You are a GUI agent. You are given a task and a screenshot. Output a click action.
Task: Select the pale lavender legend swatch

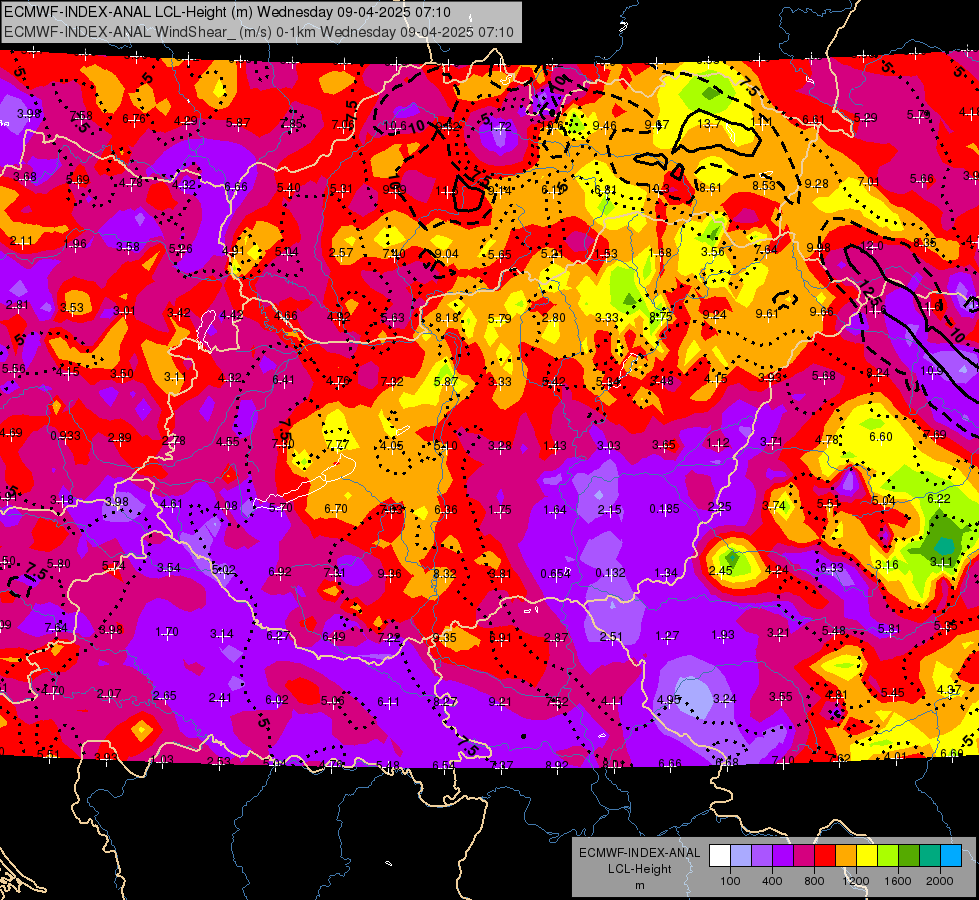tap(740, 856)
